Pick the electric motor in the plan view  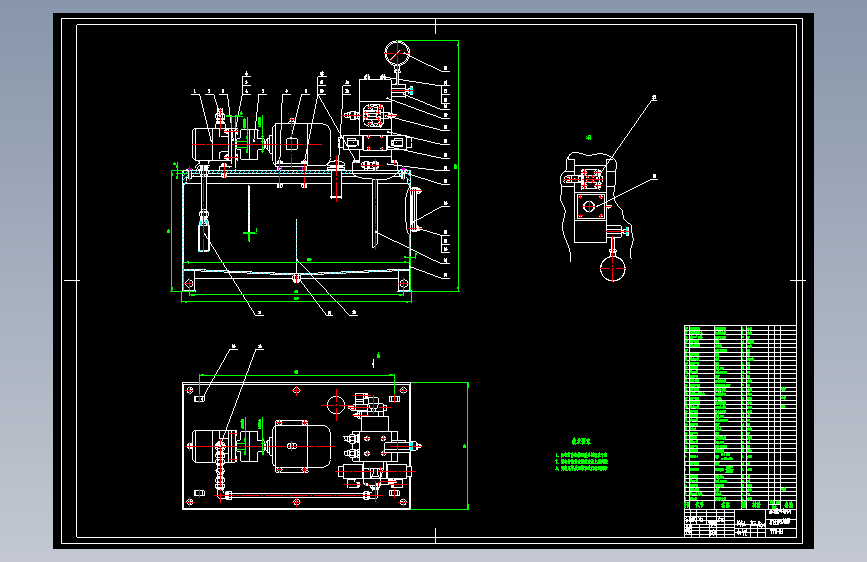[x=298, y=446]
